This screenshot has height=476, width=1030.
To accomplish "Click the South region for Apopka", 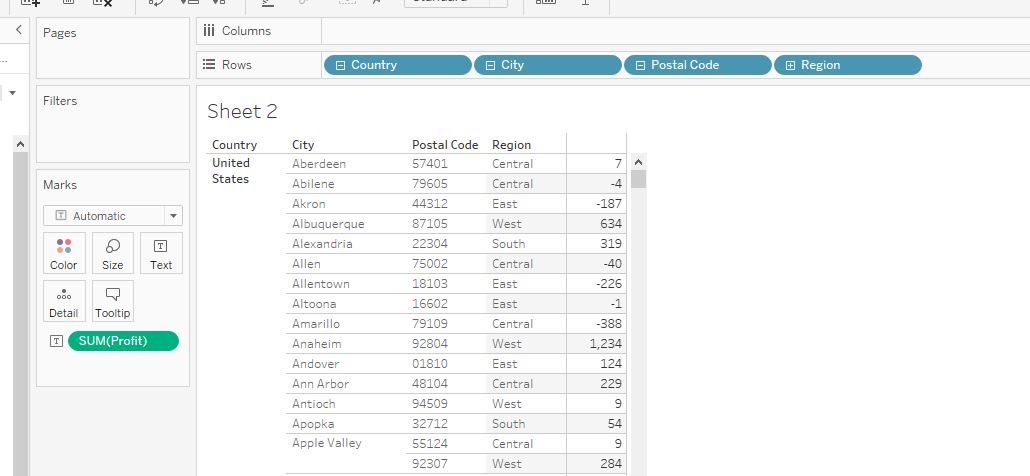I will pos(508,424).
